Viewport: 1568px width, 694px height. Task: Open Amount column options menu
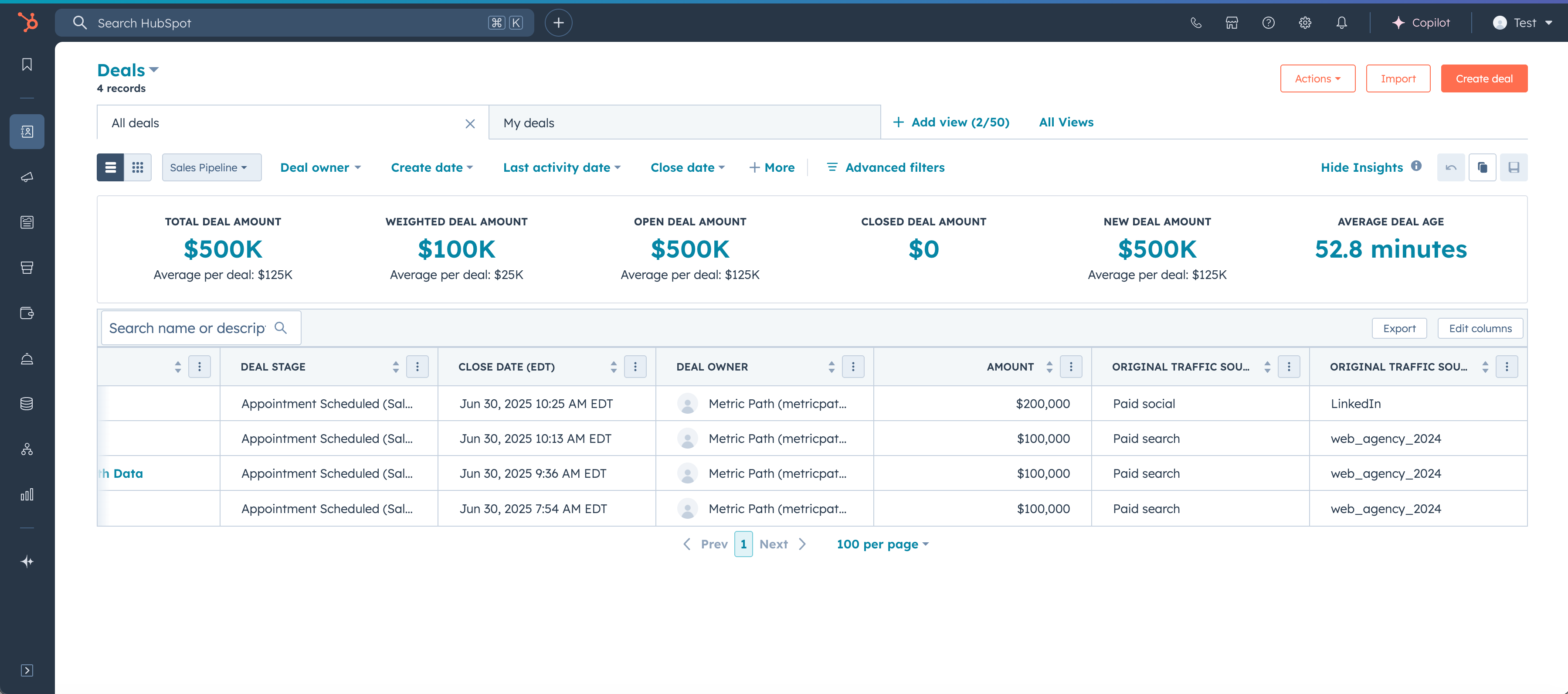[x=1071, y=367]
